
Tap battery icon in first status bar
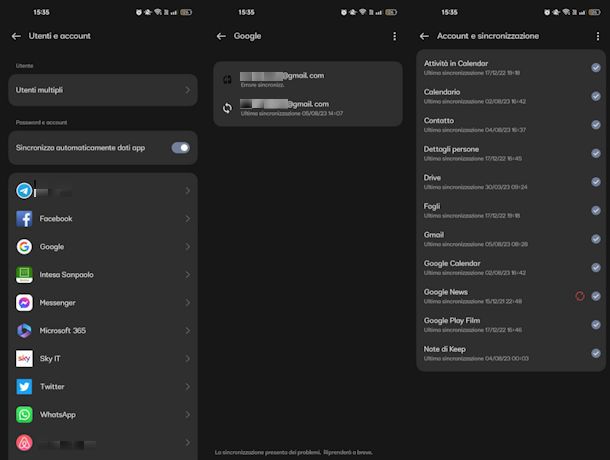pyautogui.click(x=186, y=12)
